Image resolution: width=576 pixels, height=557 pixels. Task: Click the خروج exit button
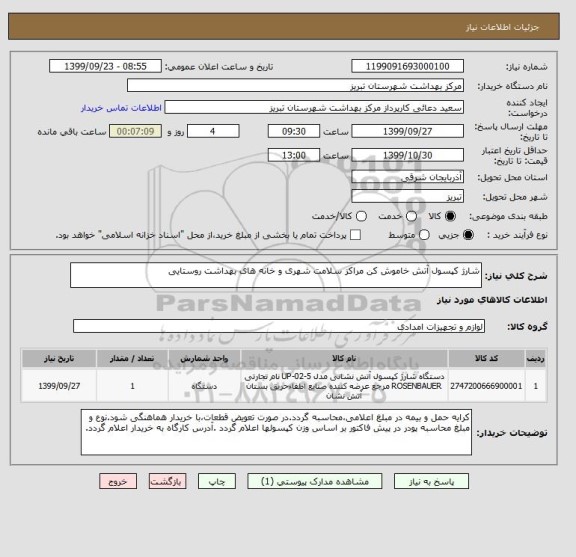pos(118,481)
